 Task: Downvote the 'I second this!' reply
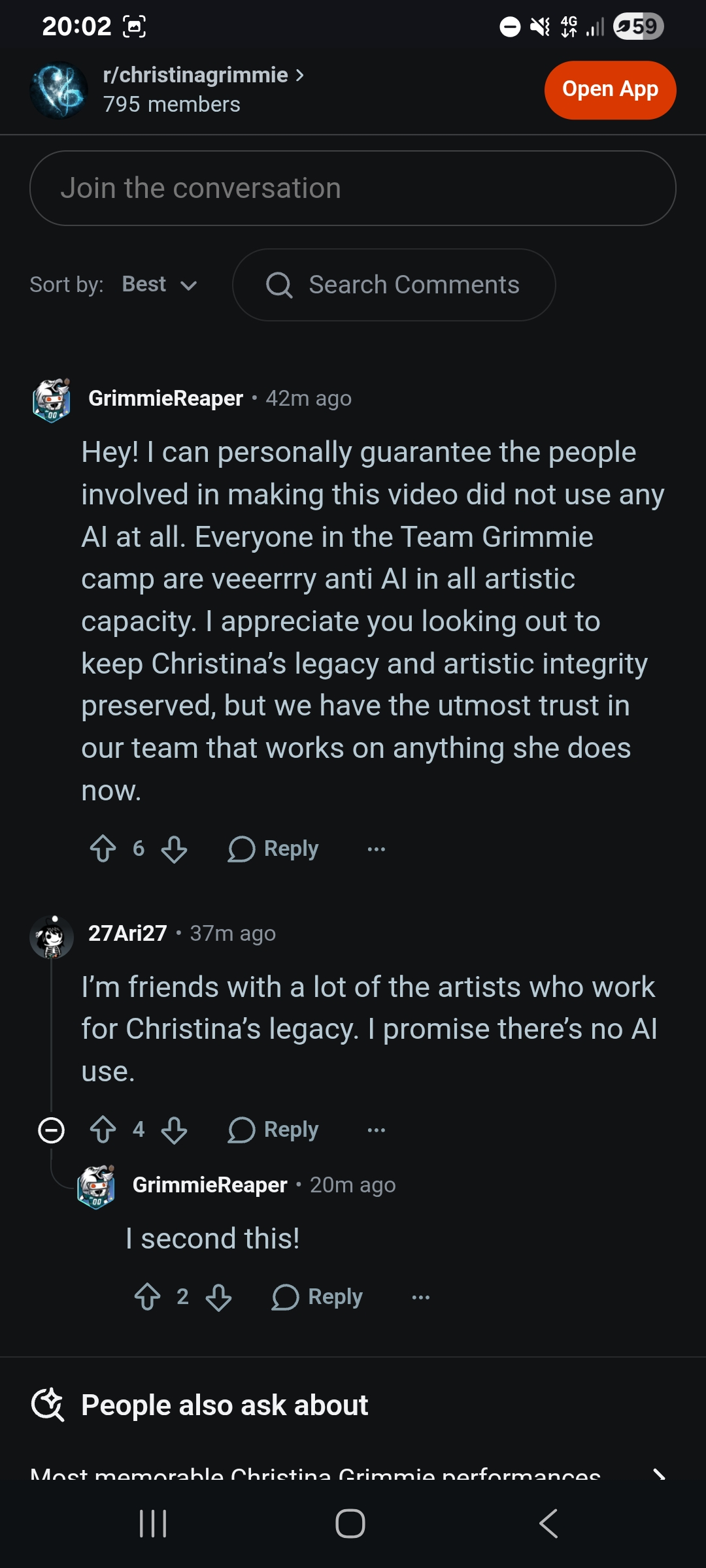tap(218, 1297)
